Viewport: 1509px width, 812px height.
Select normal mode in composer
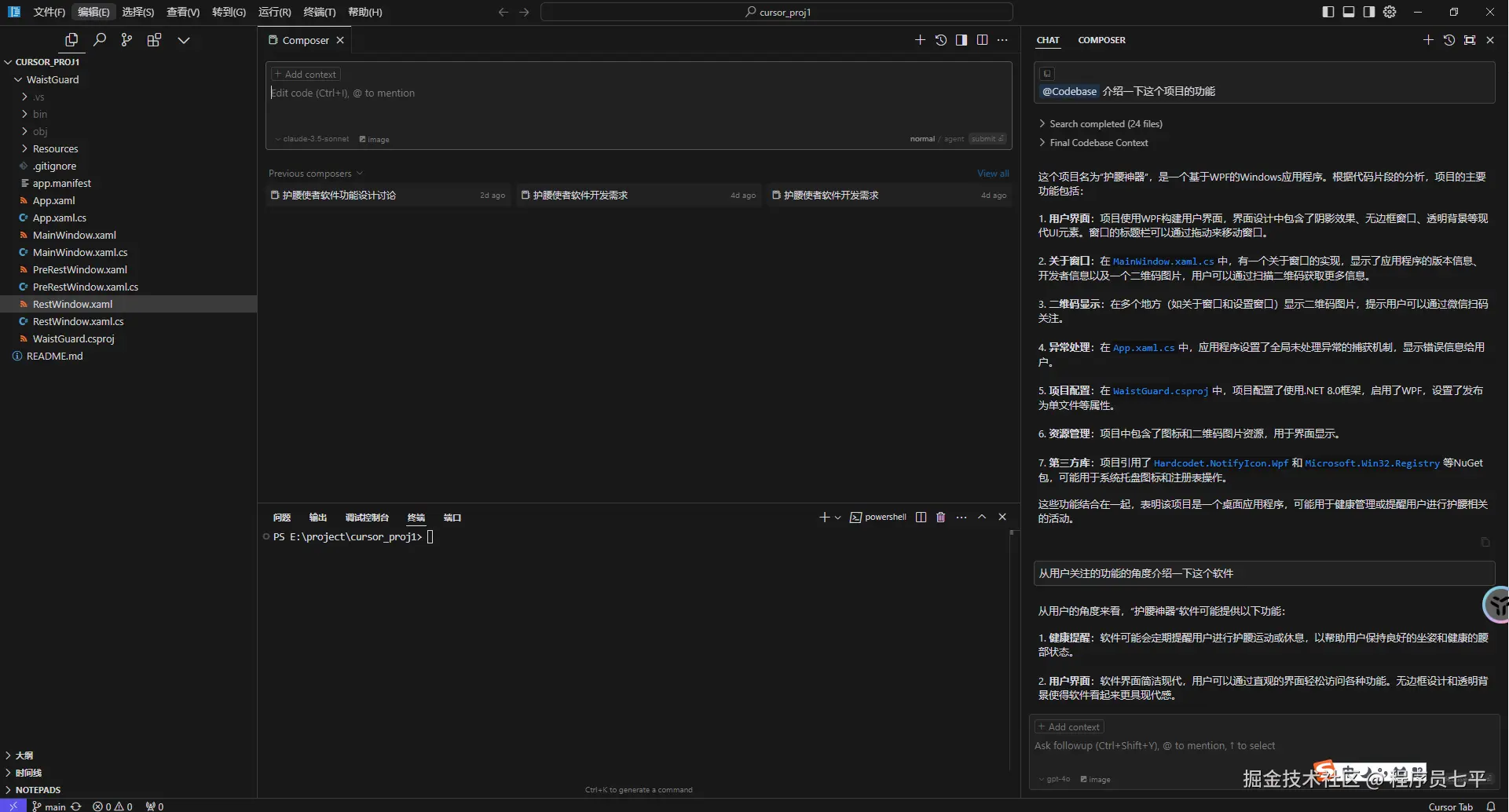[x=922, y=139]
